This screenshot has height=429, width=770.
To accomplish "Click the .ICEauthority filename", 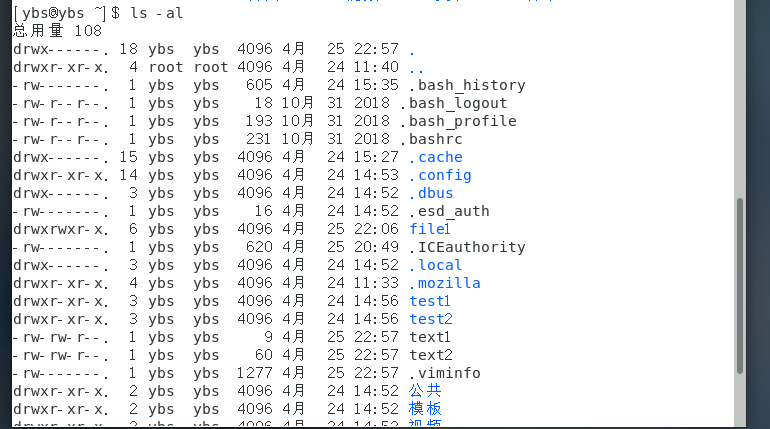I will click(x=466, y=247).
